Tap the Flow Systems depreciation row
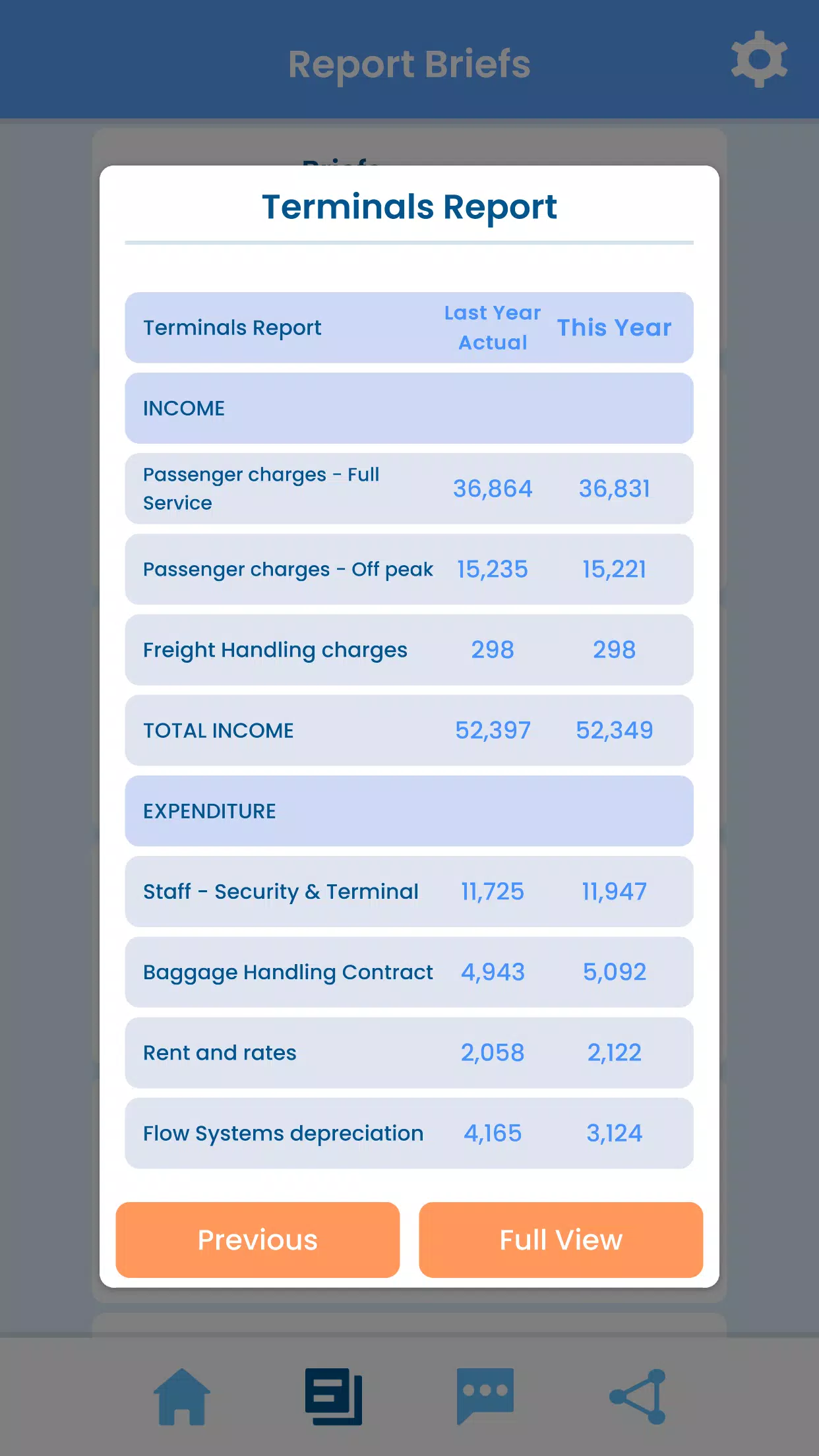Screen dimensions: 819x1456 click(409, 1134)
